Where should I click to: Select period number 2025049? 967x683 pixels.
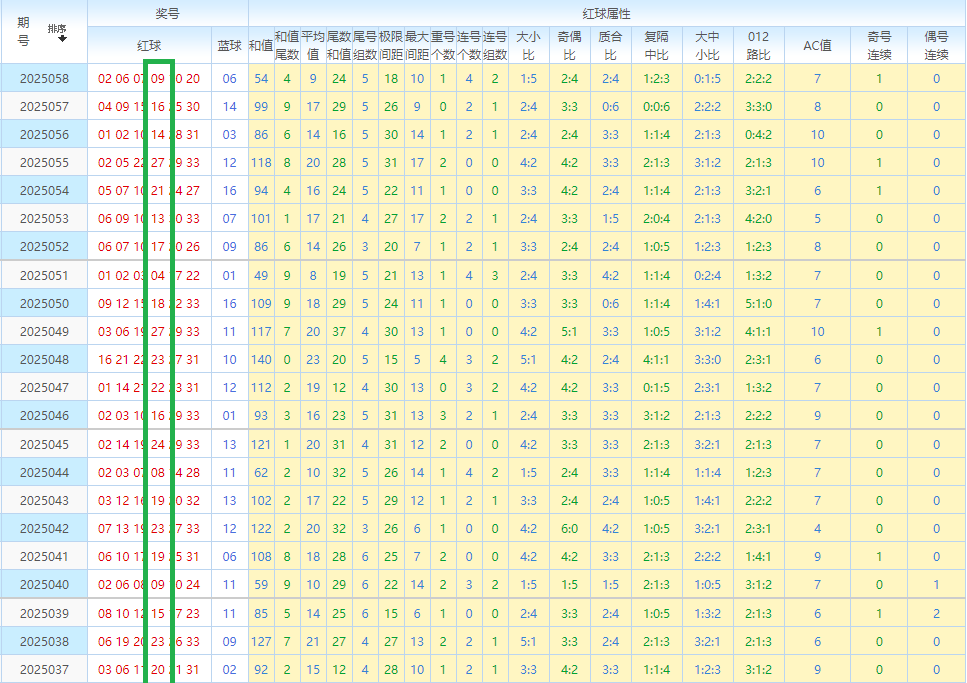(44, 331)
